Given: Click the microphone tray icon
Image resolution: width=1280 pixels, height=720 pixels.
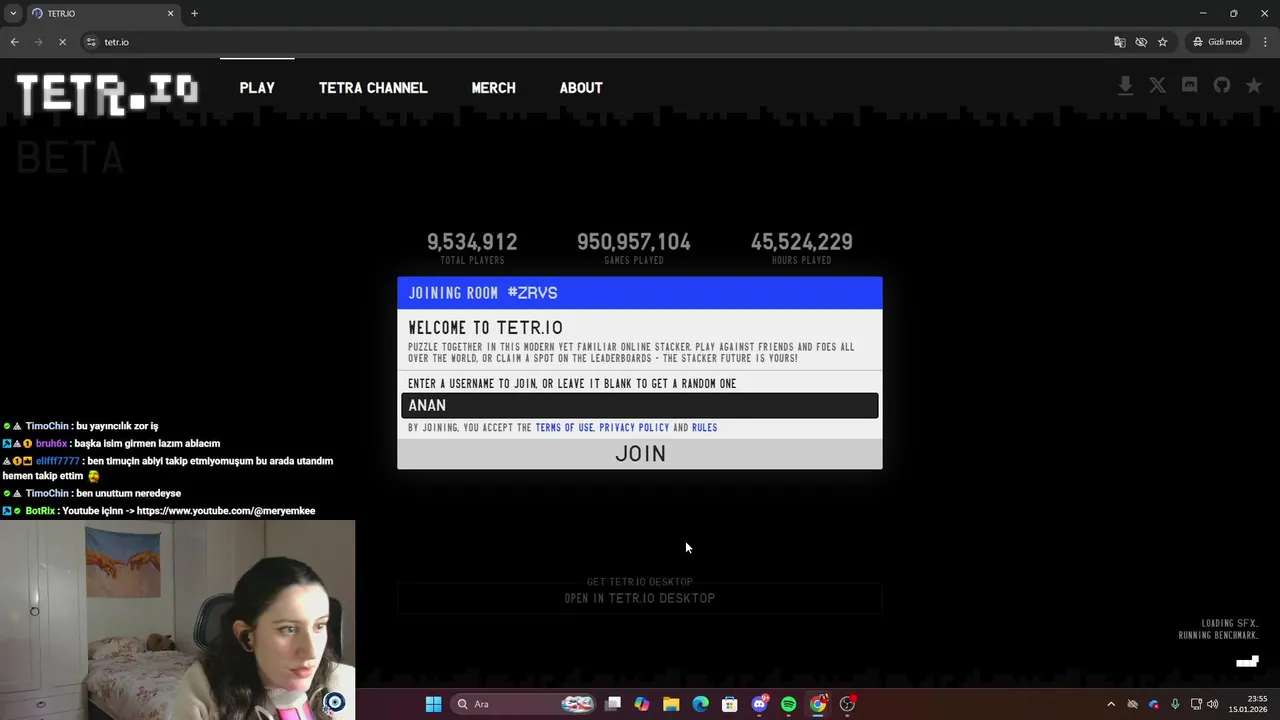Looking at the screenshot, I should [1175, 704].
